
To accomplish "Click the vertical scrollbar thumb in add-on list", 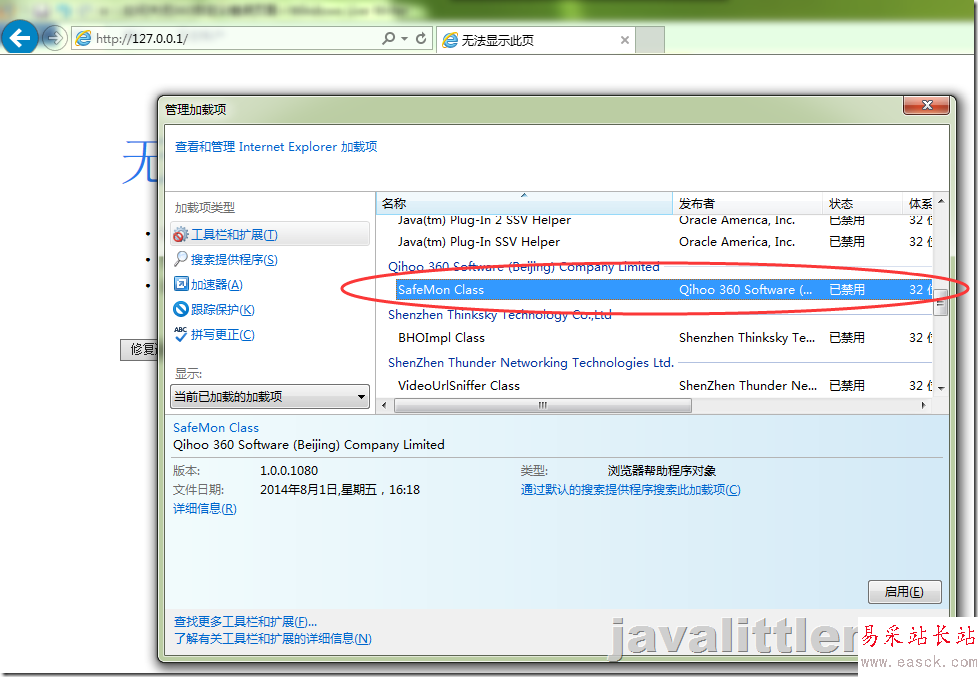I will click(x=941, y=303).
